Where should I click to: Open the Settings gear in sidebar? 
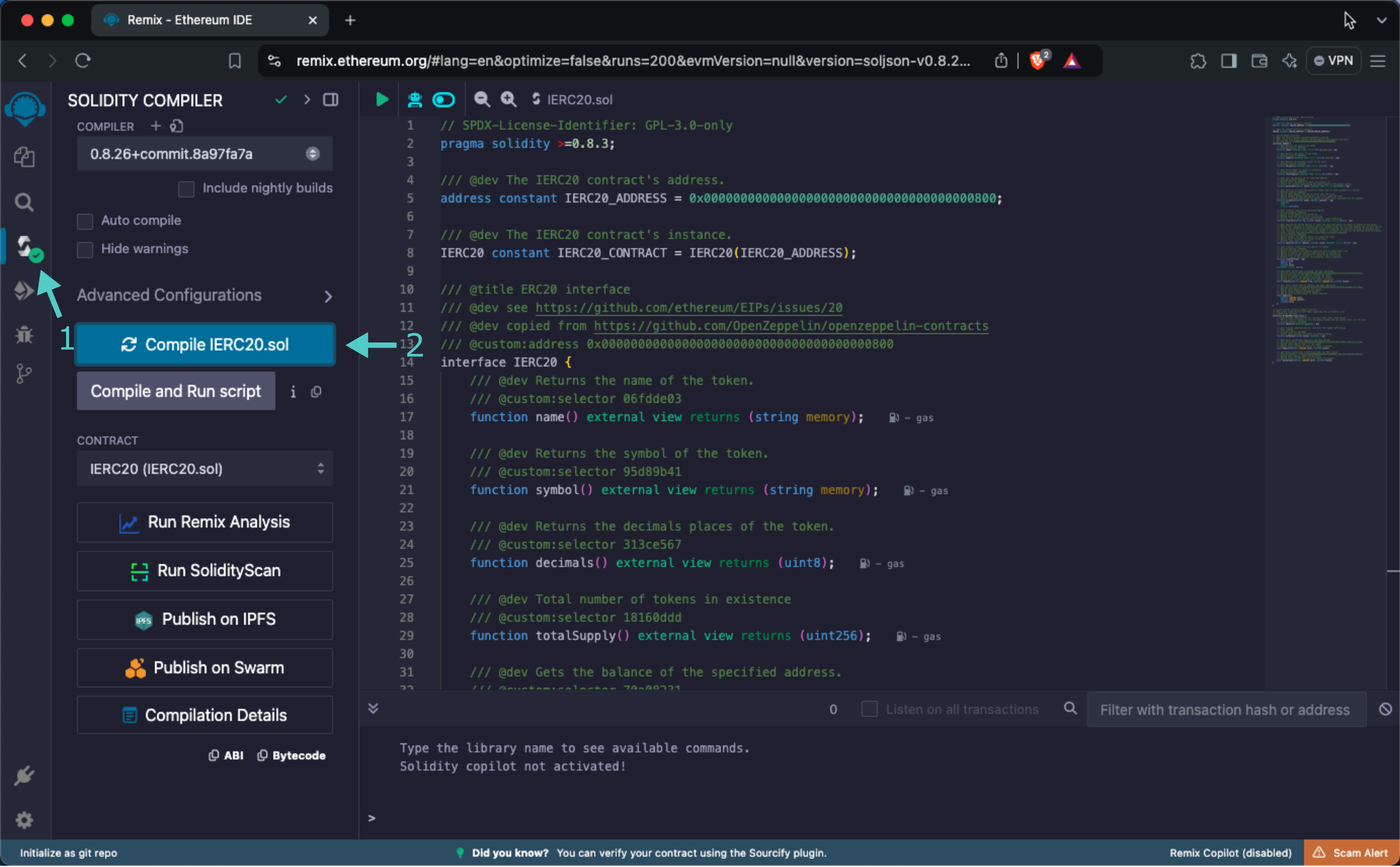pos(24,821)
